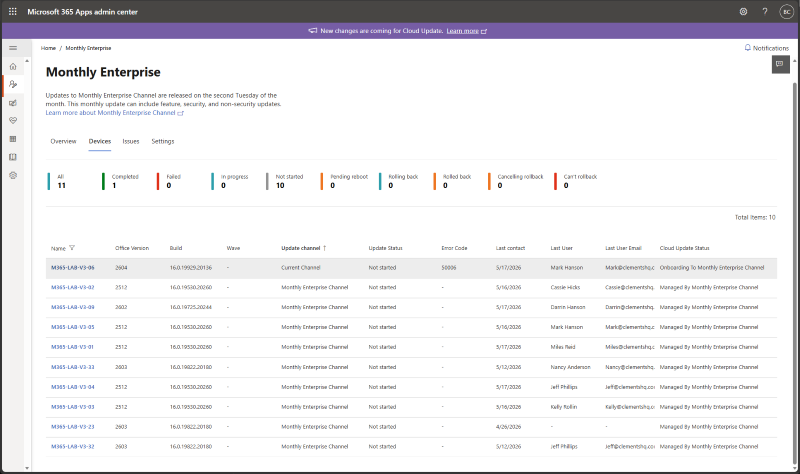Navigate to the Home breadcrumb
800x474 pixels.
pos(48,48)
